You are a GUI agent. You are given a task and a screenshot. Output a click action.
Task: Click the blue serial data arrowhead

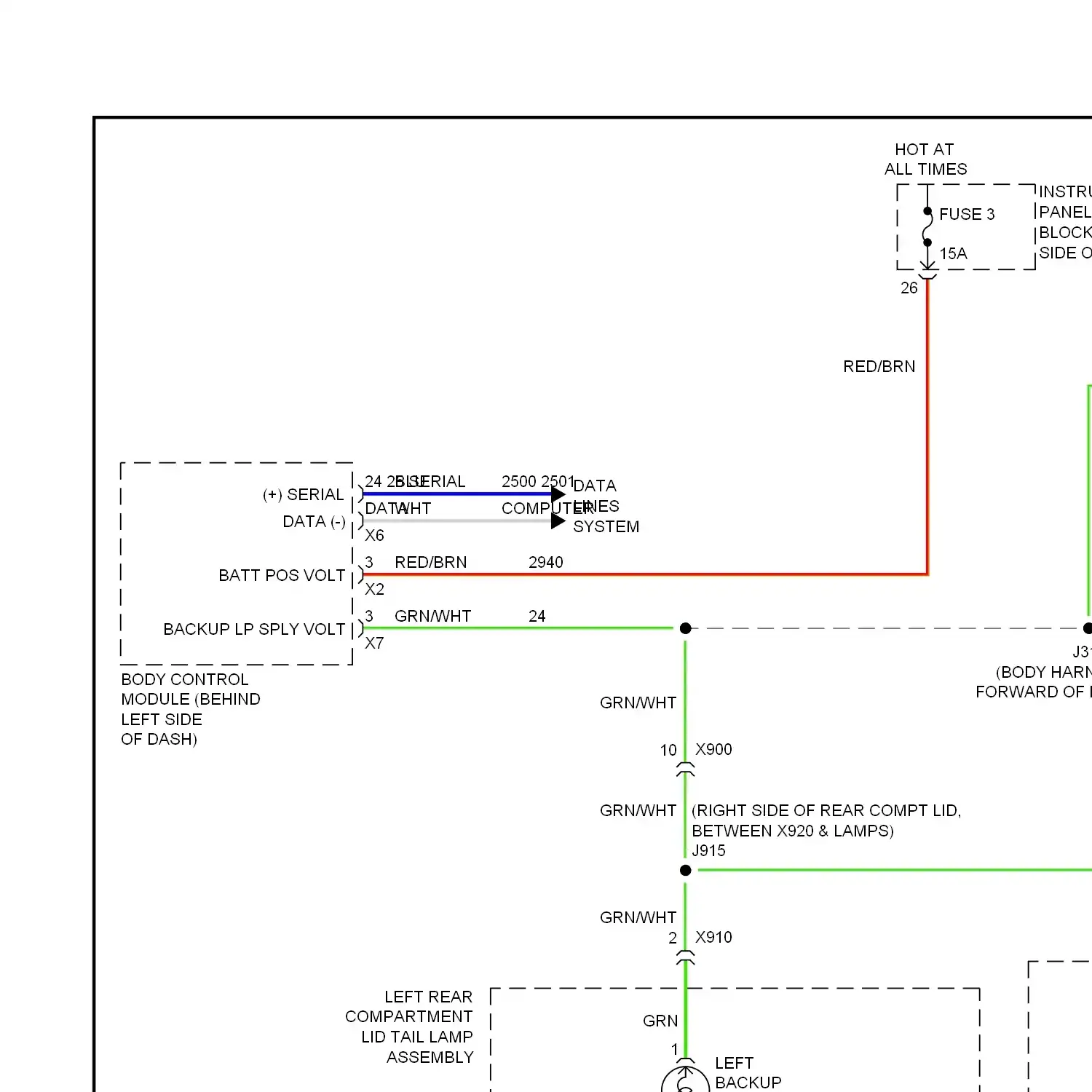pyautogui.click(x=558, y=494)
